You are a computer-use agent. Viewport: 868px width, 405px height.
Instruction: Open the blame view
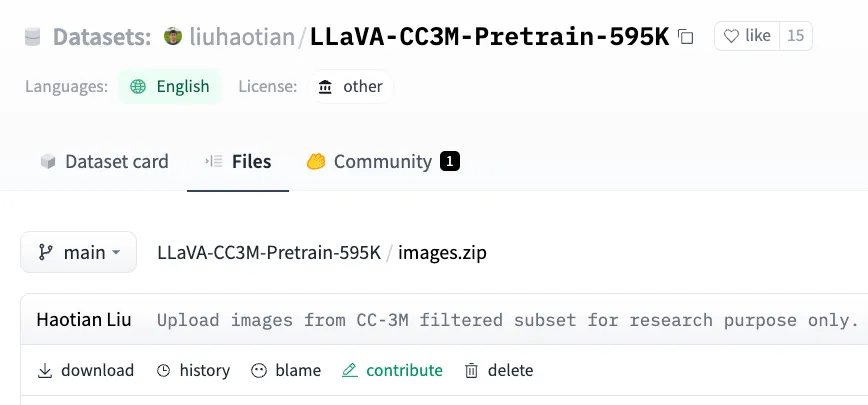pos(286,370)
